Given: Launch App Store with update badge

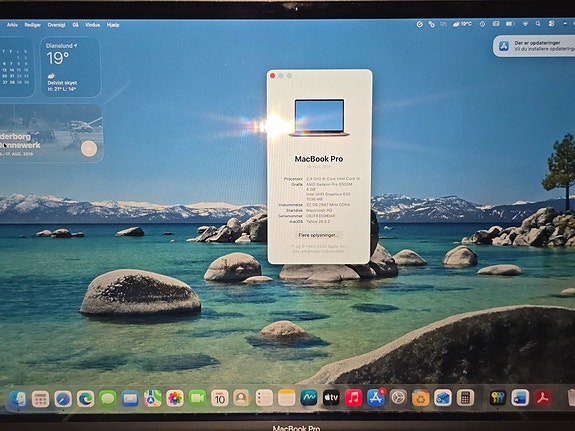Looking at the screenshot, I should tap(376, 398).
